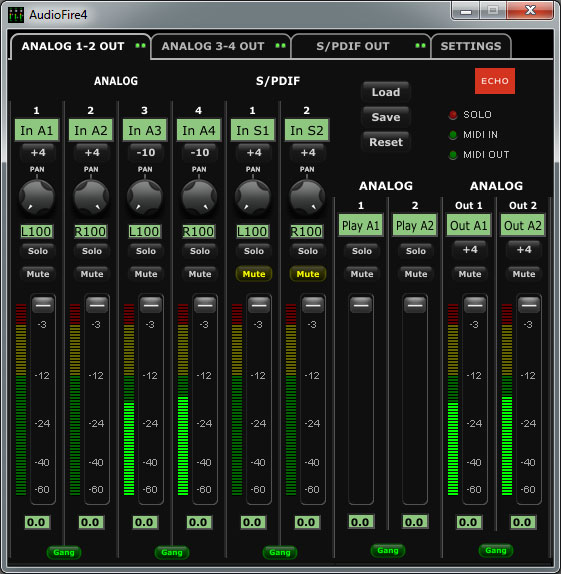Click the Reset button
561x574 pixels.
pyautogui.click(x=386, y=142)
